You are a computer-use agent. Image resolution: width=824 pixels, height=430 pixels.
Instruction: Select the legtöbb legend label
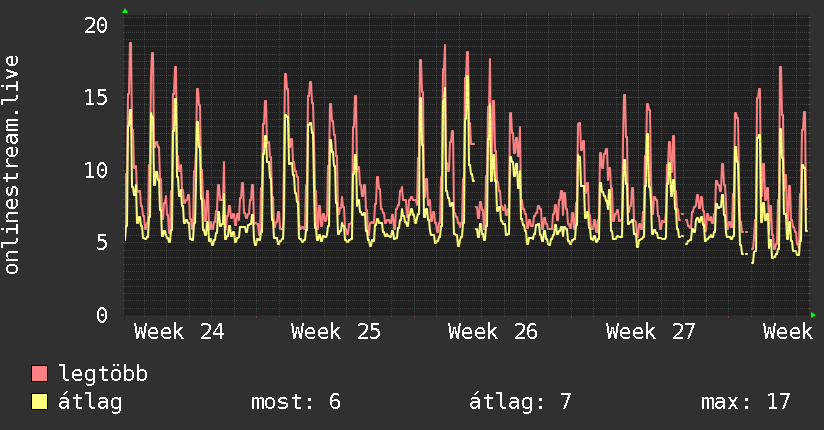tap(103, 373)
